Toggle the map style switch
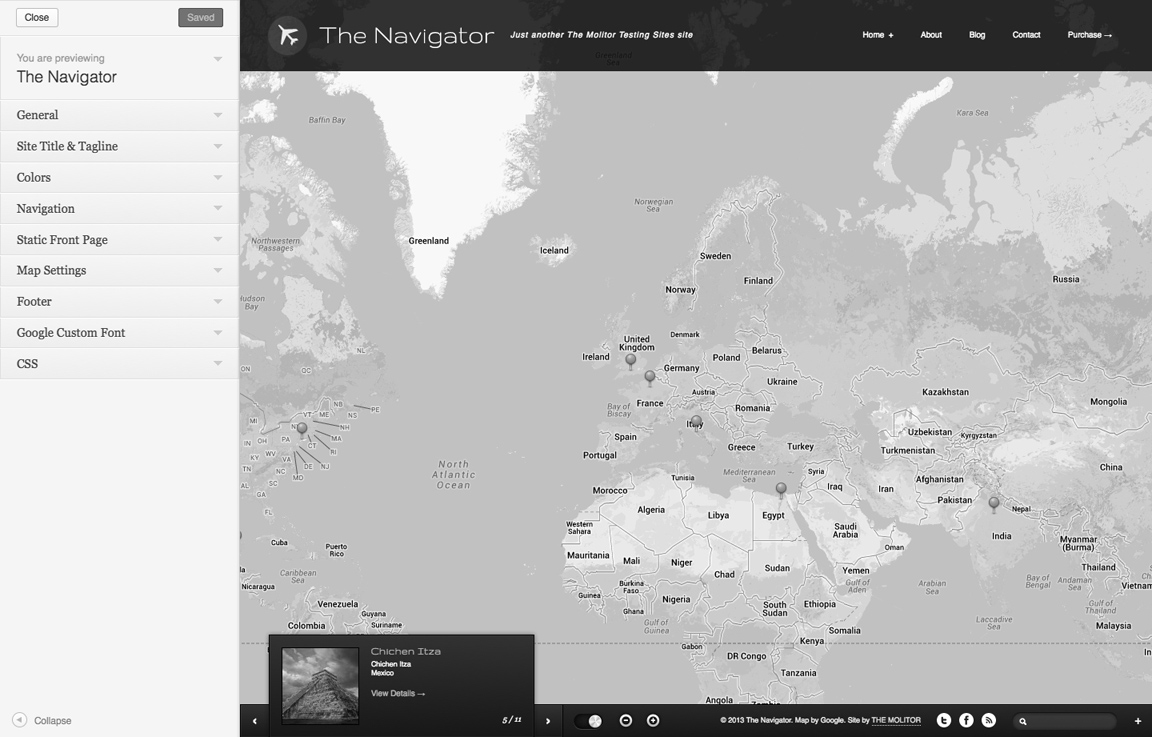 (589, 721)
